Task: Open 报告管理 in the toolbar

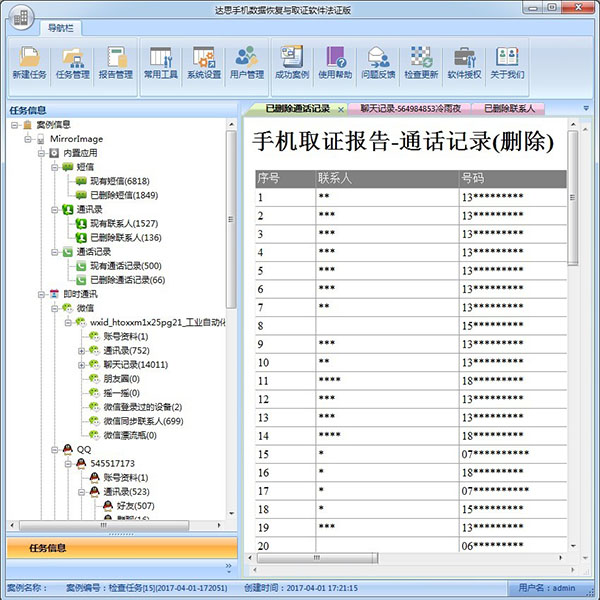Action: coord(117,61)
